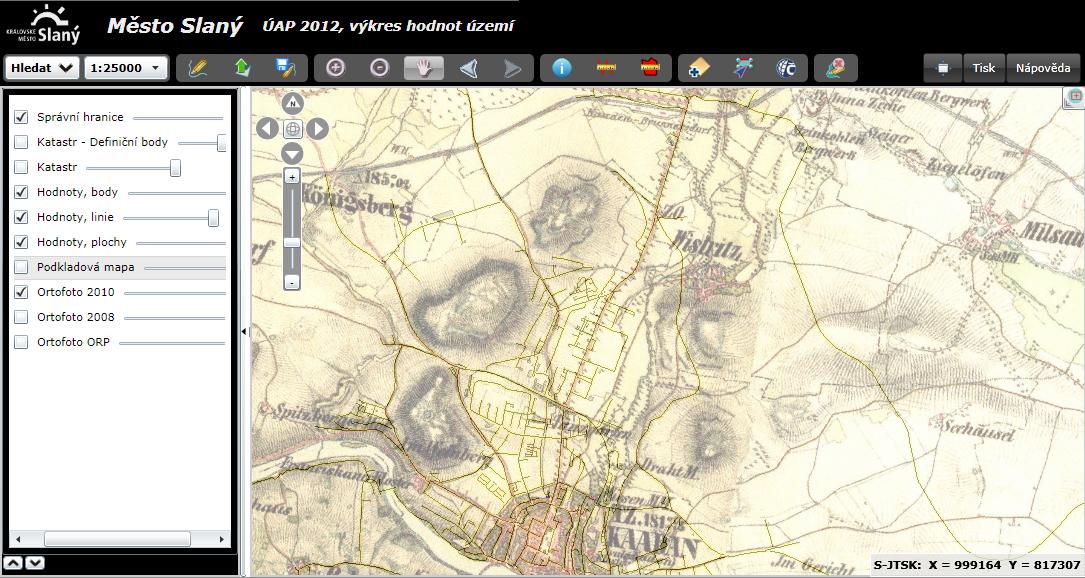This screenshot has width=1085, height=578.
Task: Click the plus button on zoom slider
Action: (x=292, y=177)
